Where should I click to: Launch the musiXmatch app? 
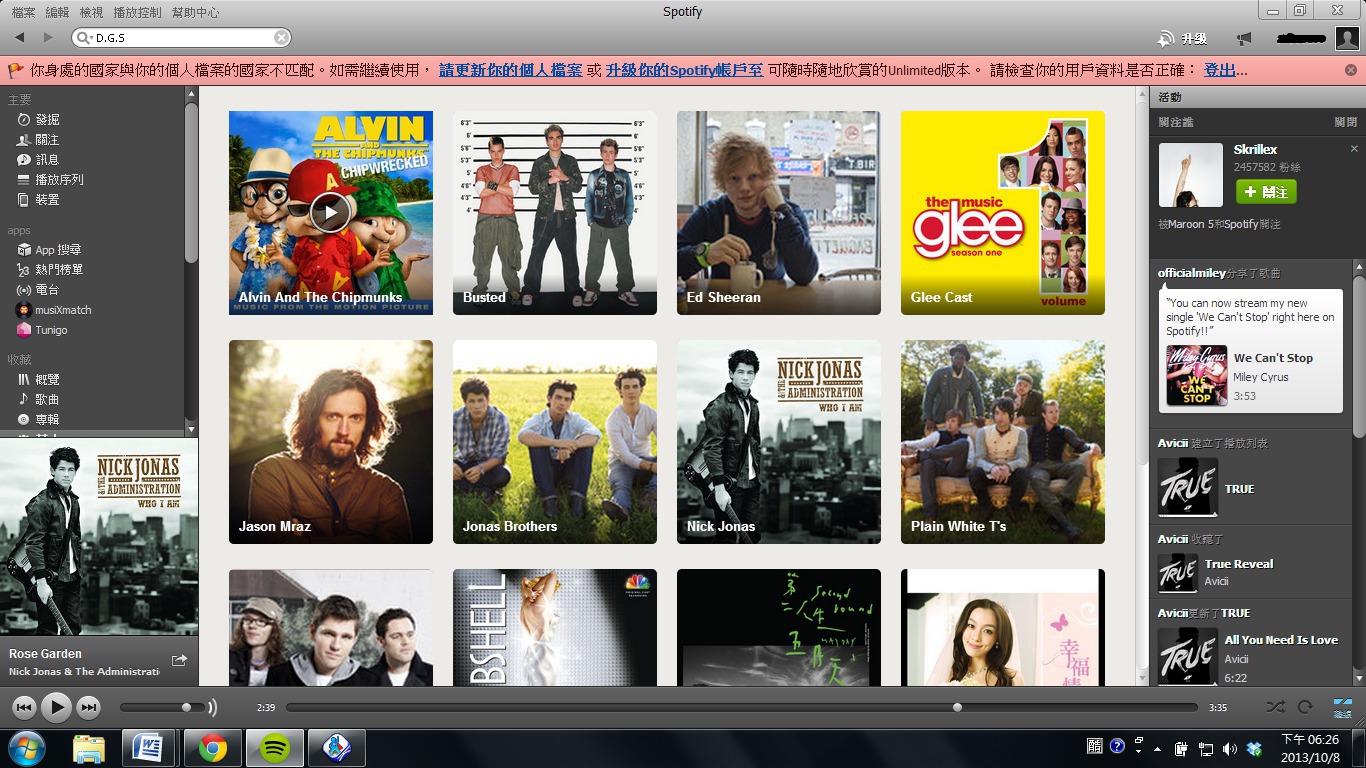(55, 310)
